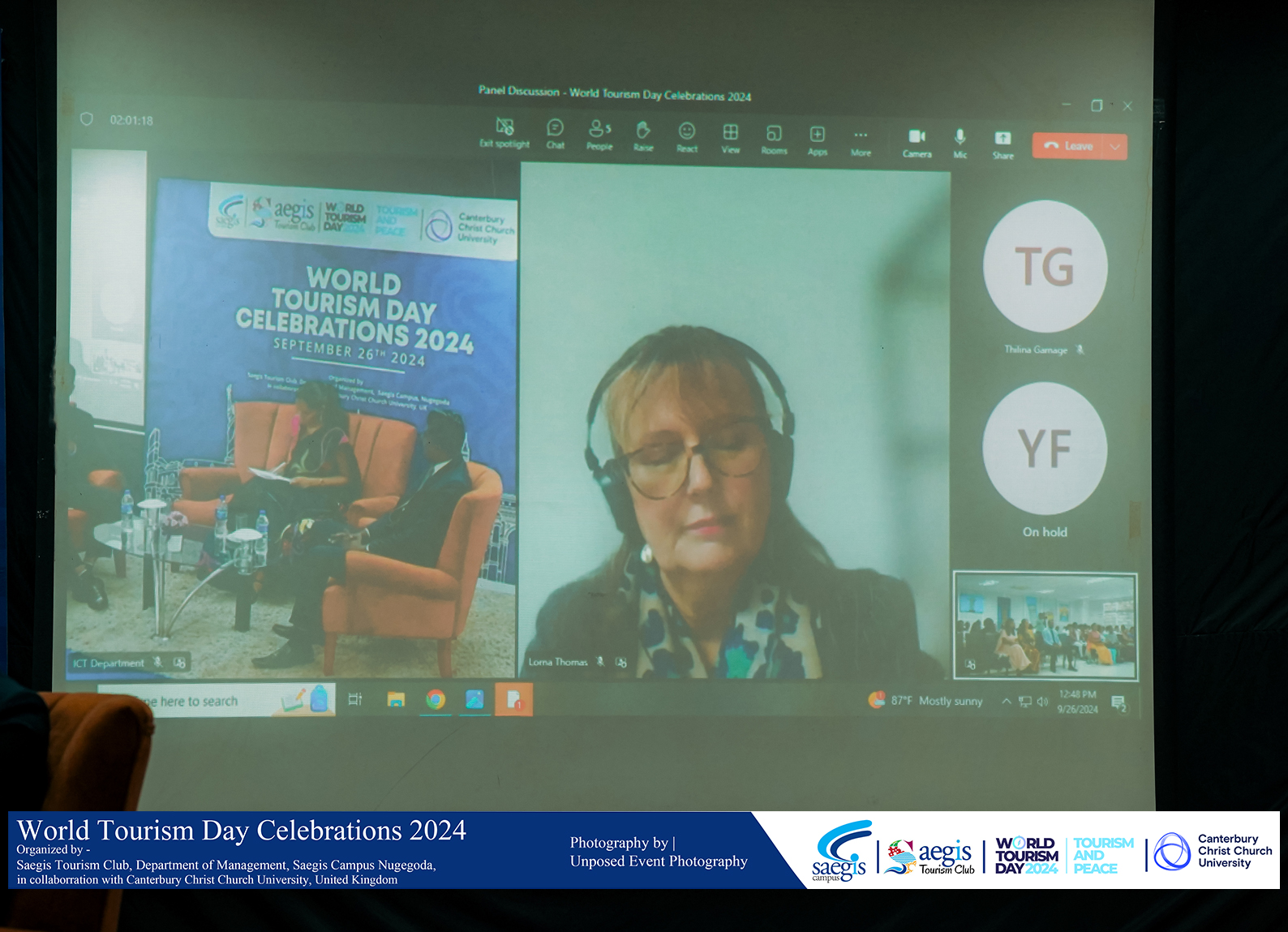Expand the Leave options dropdown arrow
Viewport: 1288px width, 932px height.
pyautogui.click(x=1116, y=147)
